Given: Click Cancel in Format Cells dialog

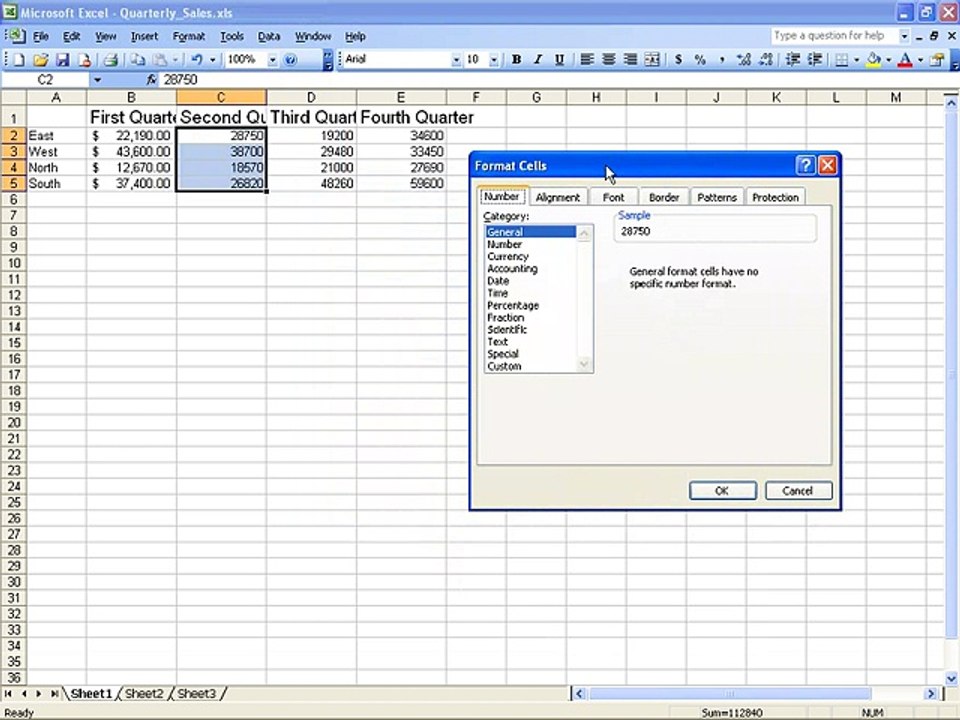Looking at the screenshot, I should 798,490.
